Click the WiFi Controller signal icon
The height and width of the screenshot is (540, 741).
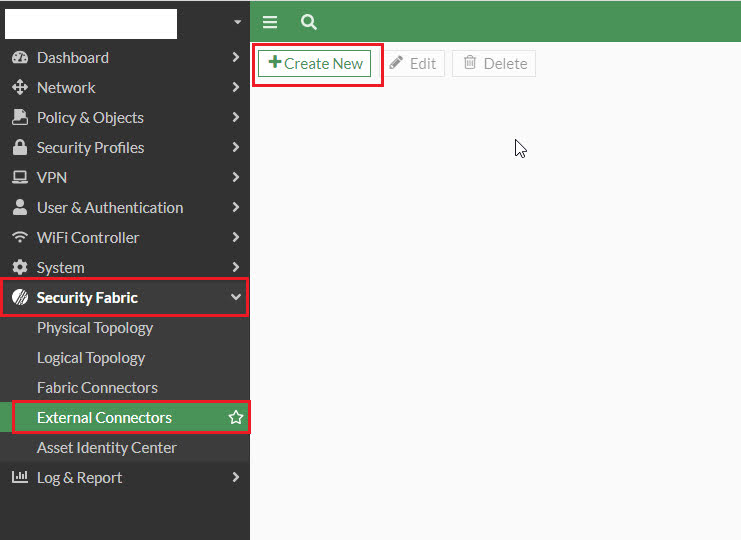[20, 237]
